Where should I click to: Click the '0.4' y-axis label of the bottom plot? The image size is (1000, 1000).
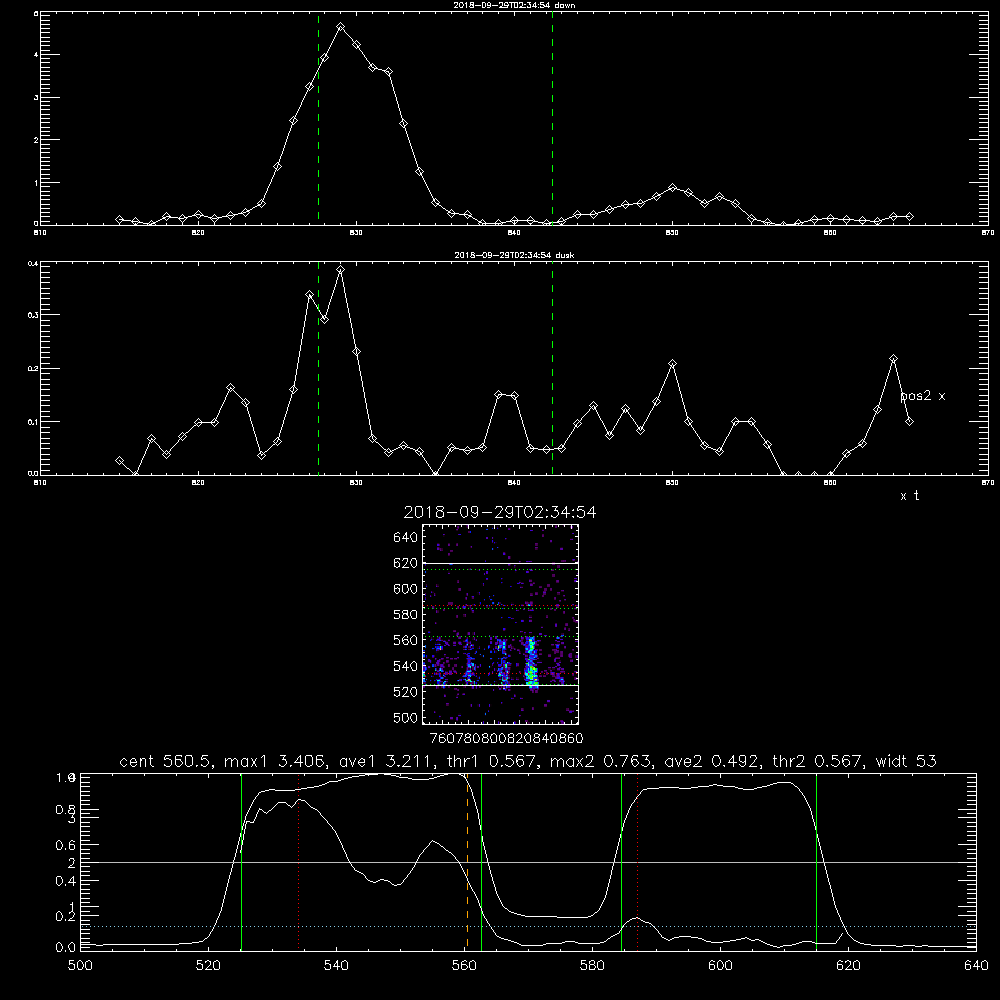(x=66, y=881)
